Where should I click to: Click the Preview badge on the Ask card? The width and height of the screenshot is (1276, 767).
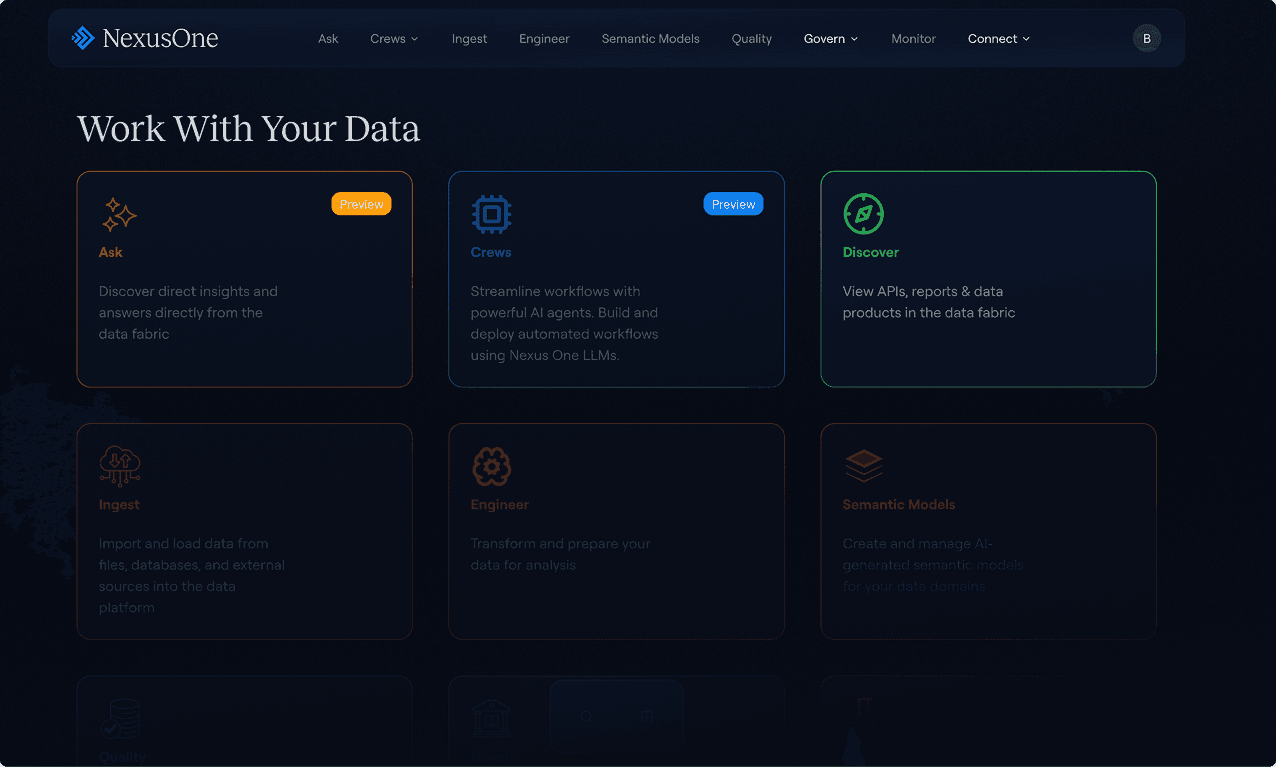click(x=361, y=203)
